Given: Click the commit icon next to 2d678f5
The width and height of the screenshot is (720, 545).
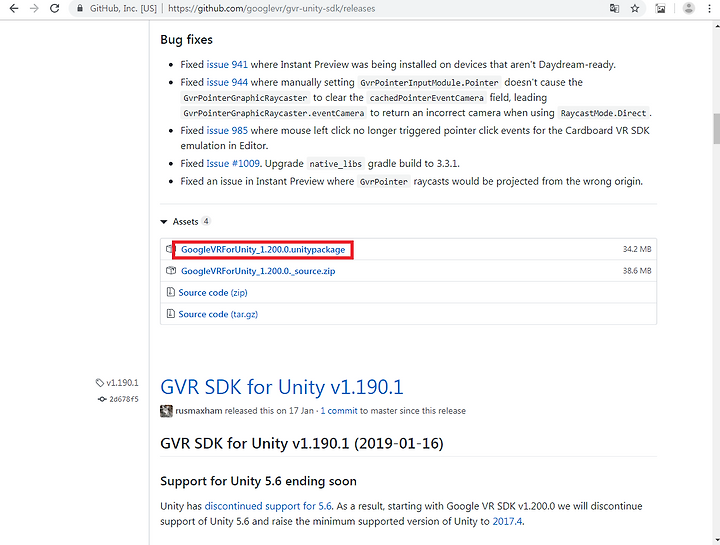Looking at the screenshot, I should pyautogui.click(x=102, y=399).
